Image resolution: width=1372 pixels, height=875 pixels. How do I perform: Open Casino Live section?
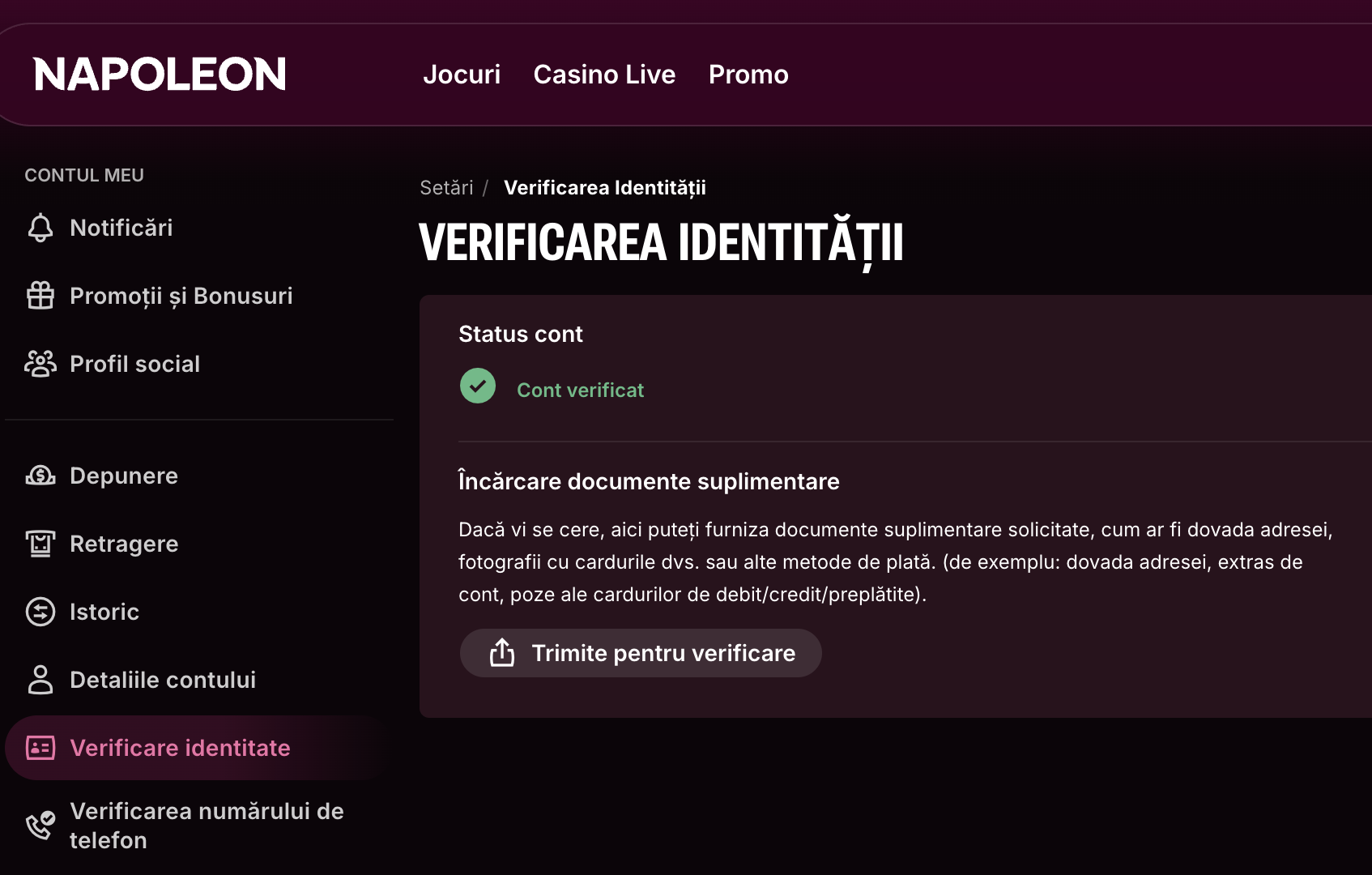click(x=604, y=75)
